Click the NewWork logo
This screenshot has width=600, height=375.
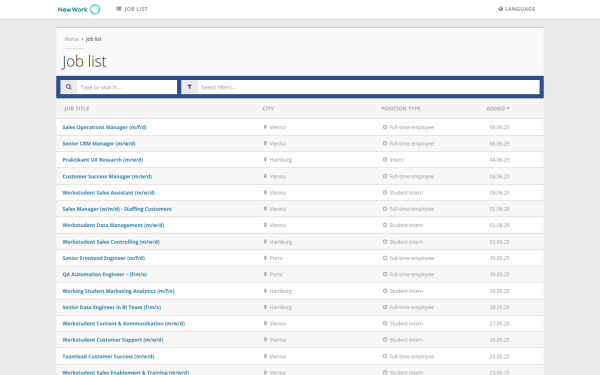(79, 9)
